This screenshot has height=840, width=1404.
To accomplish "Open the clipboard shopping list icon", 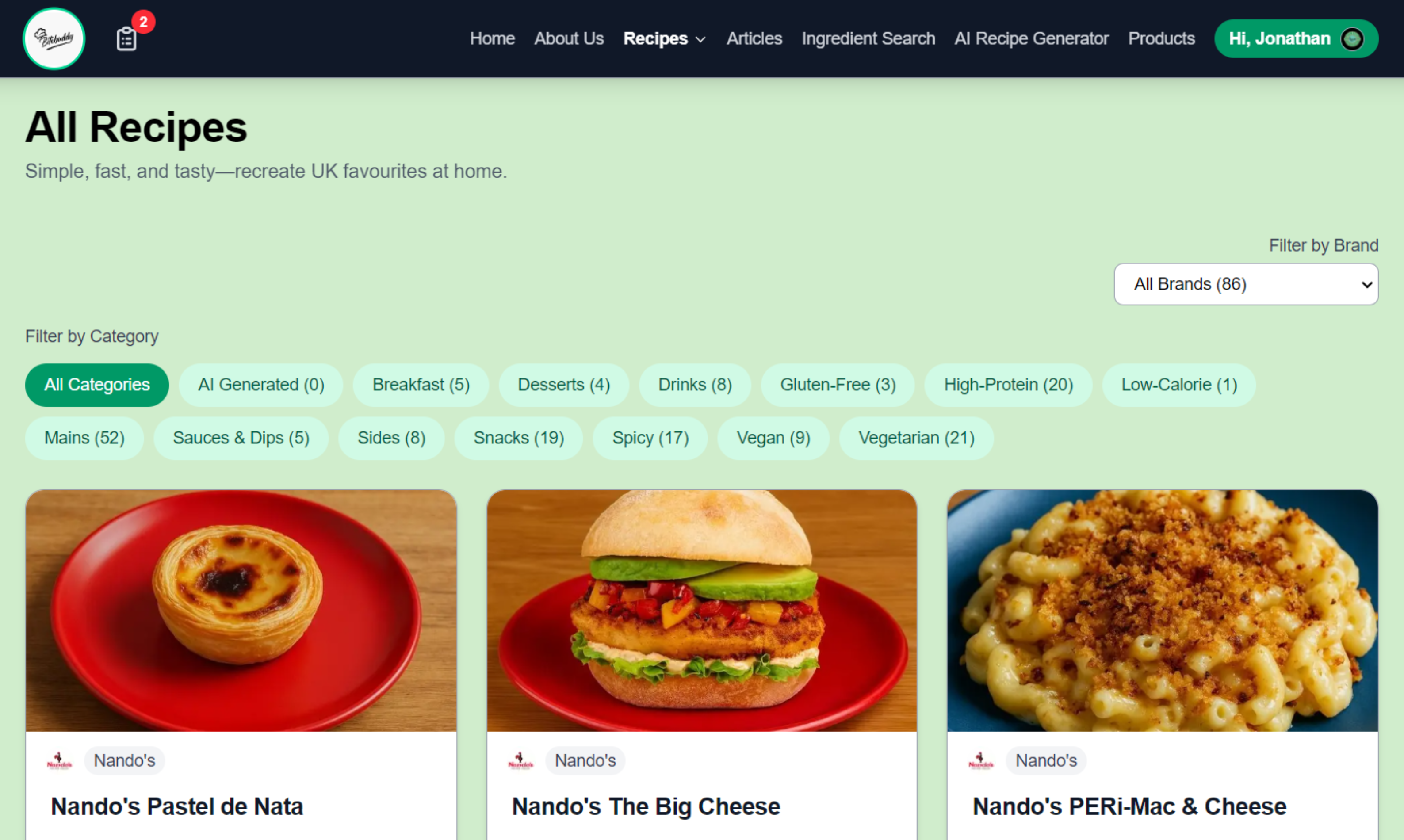I will tap(126, 39).
